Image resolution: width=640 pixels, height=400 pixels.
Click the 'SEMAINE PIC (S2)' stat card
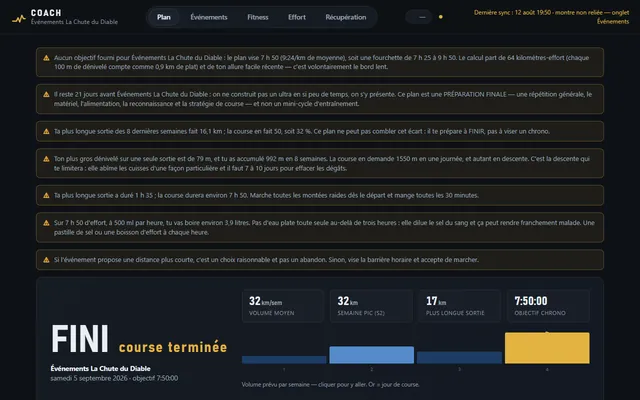point(371,306)
